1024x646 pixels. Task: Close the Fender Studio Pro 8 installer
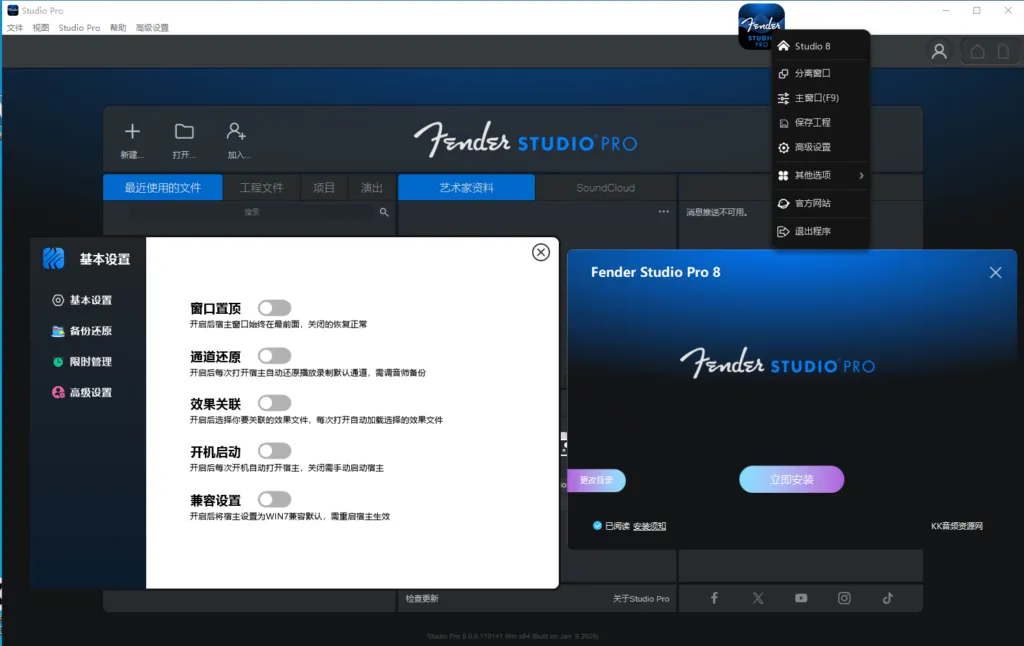click(x=995, y=272)
